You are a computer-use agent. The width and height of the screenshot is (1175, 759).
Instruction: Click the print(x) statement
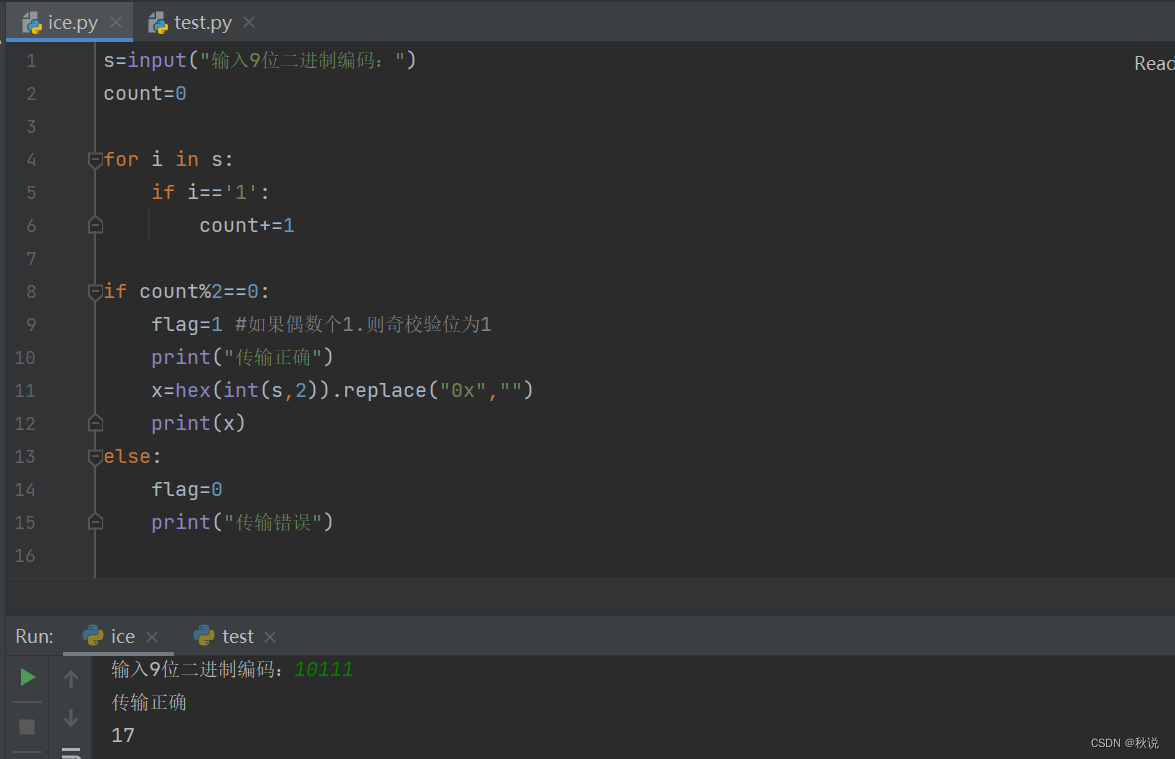pyautogui.click(x=198, y=423)
